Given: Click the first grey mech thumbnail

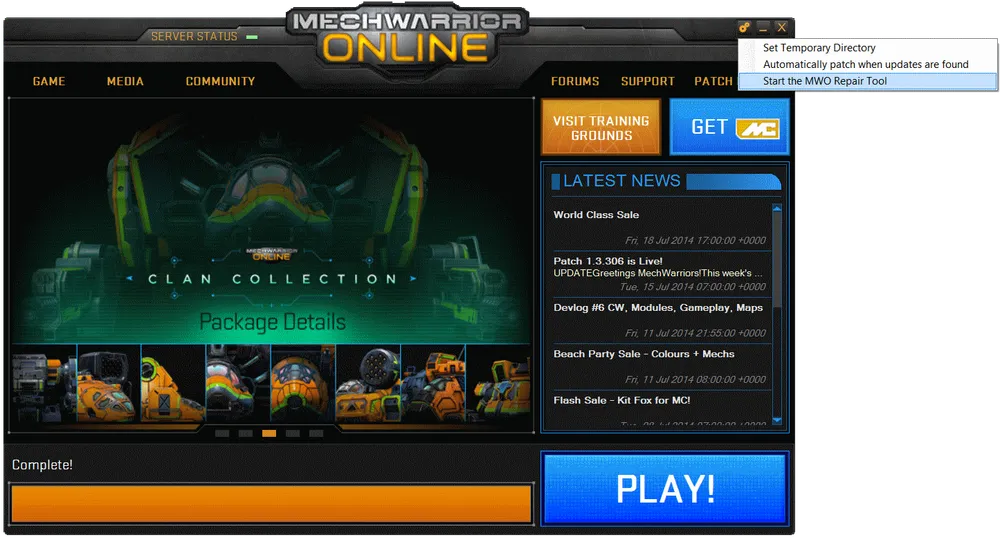Looking at the screenshot, I should (44, 383).
